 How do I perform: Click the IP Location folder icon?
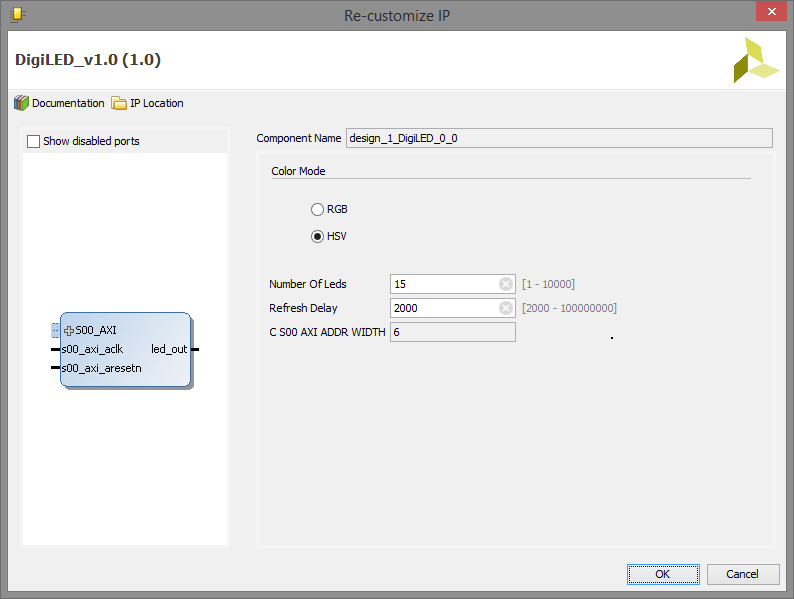119,103
